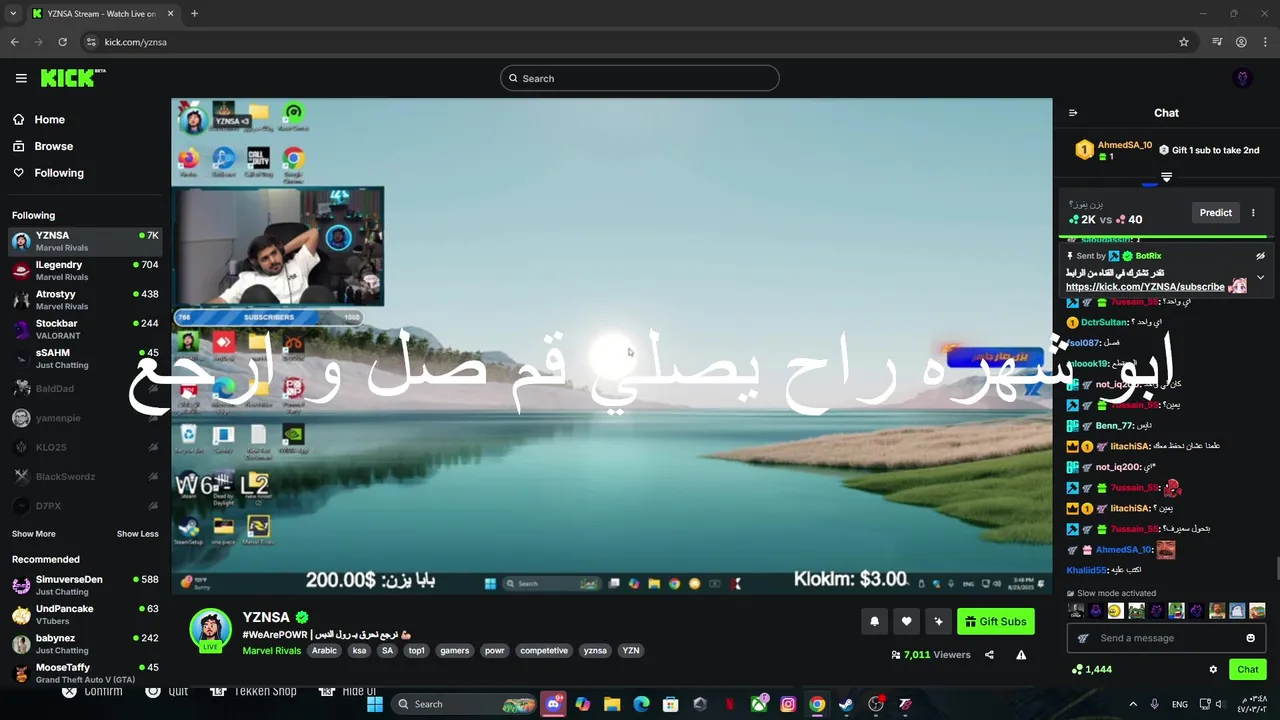
Task: Click the YZNSA streamer avatar with LIVE badge
Action: (211, 629)
